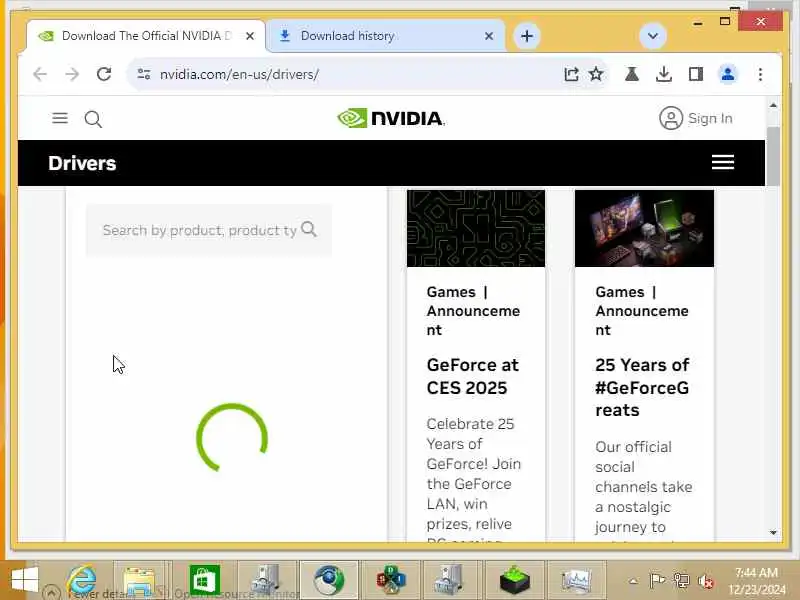Open the GeForce at CES 2025 thumbnail image
The width and height of the screenshot is (800, 600).
(476, 229)
